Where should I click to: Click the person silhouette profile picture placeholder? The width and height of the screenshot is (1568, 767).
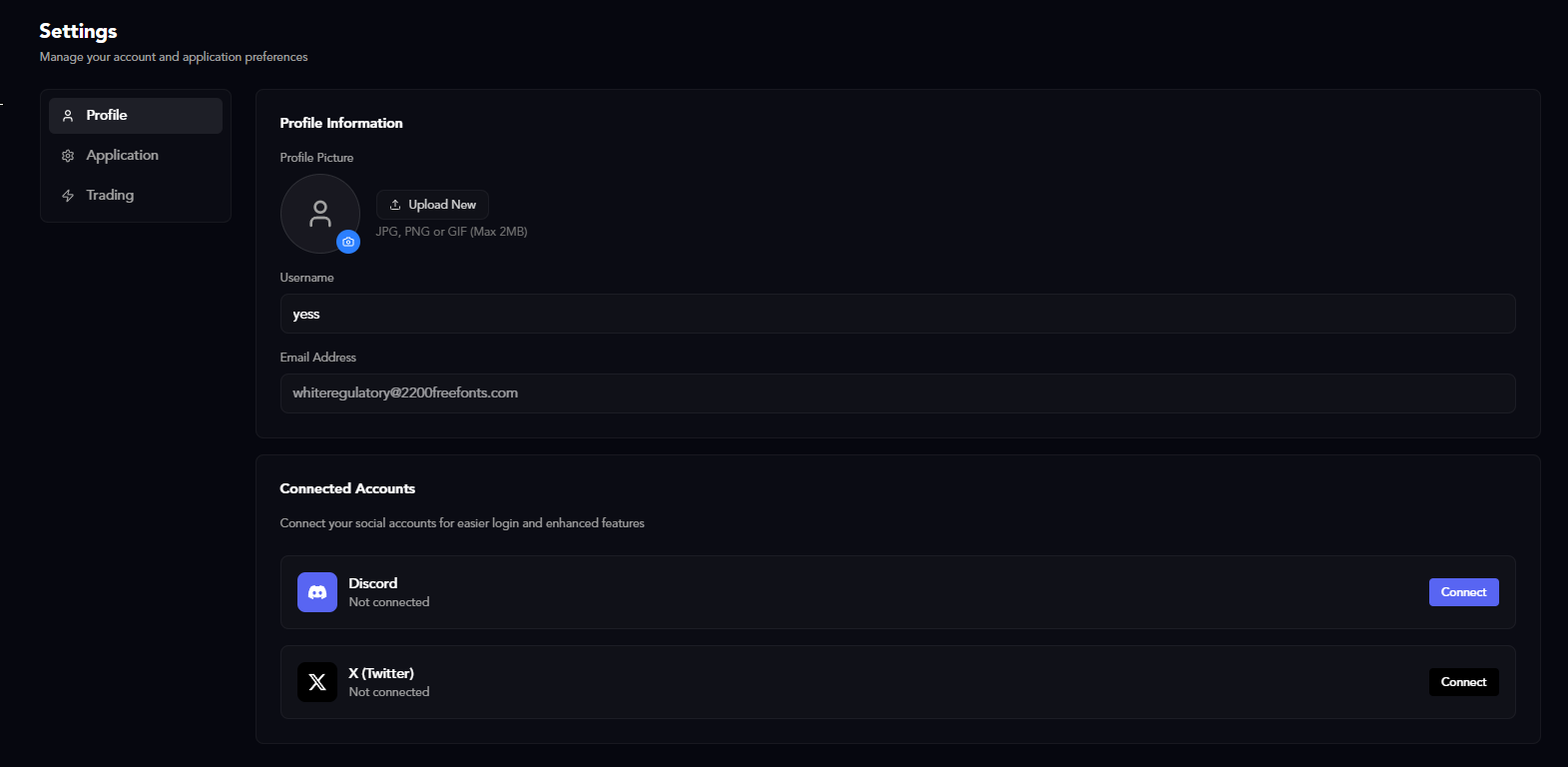320,213
